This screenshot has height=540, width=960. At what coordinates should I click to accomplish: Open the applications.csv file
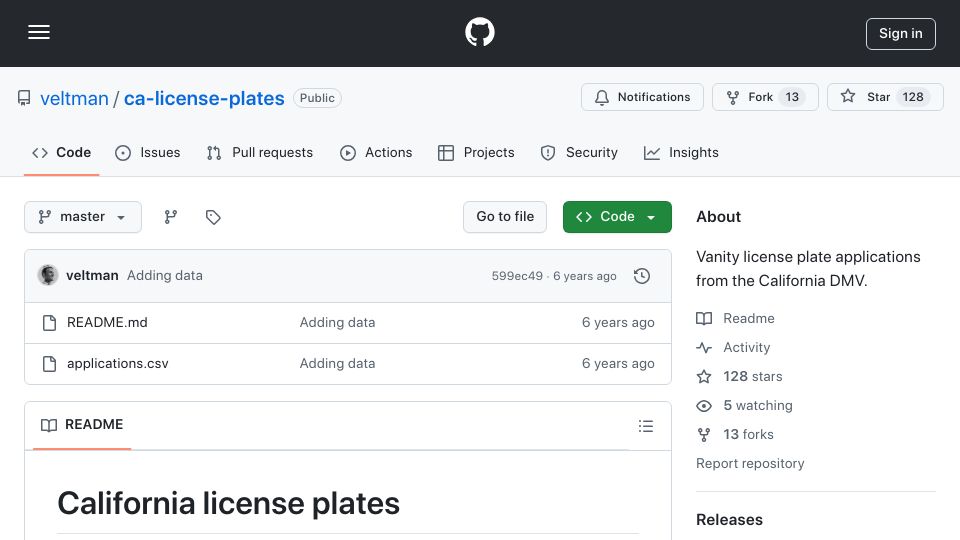pos(118,364)
